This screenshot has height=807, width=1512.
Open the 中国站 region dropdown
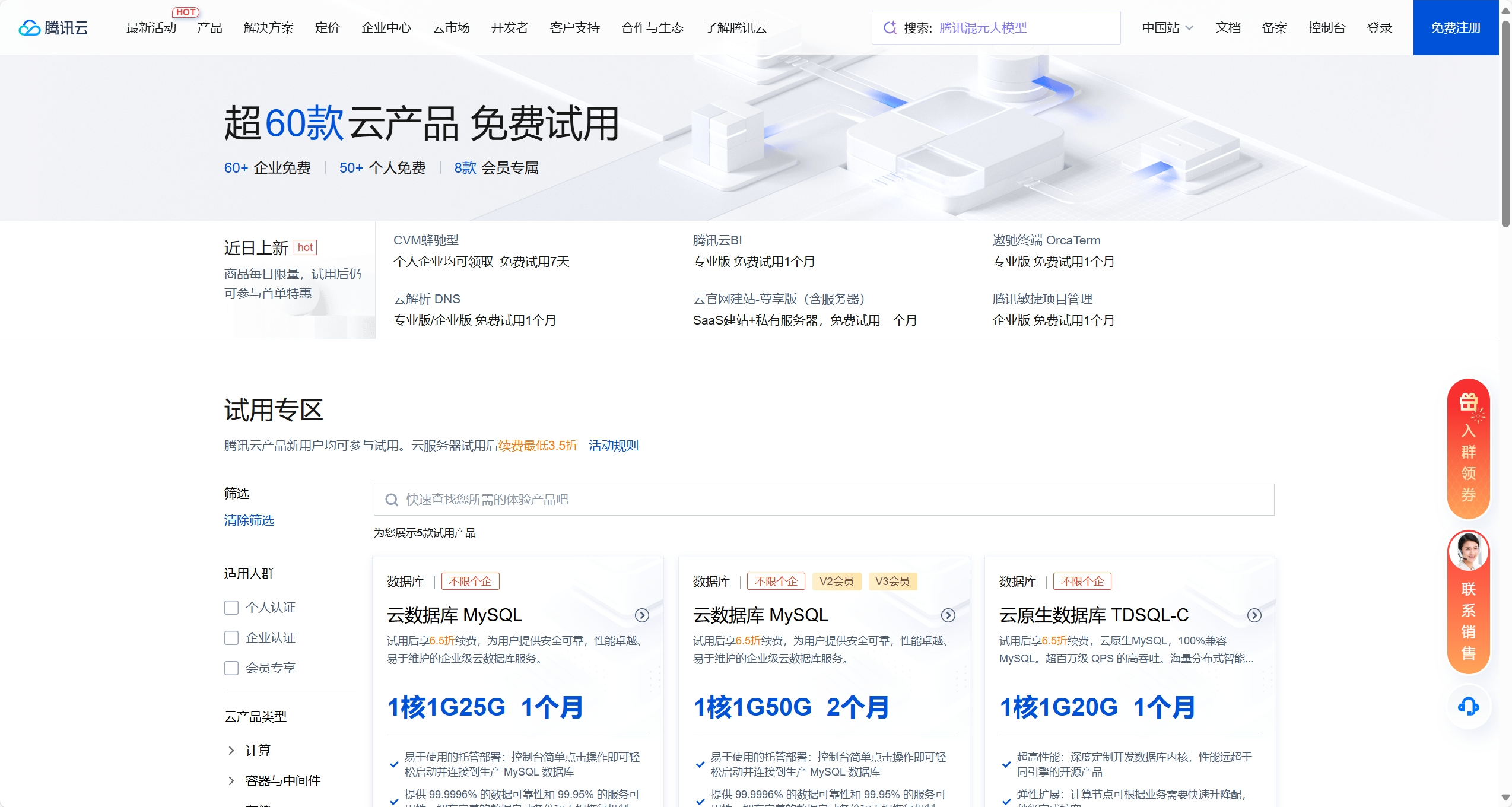pyautogui.click(x=1167, y=28)
